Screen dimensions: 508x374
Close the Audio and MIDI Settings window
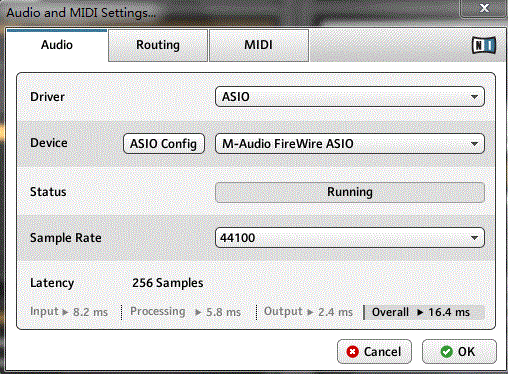[x=484, y=8]
